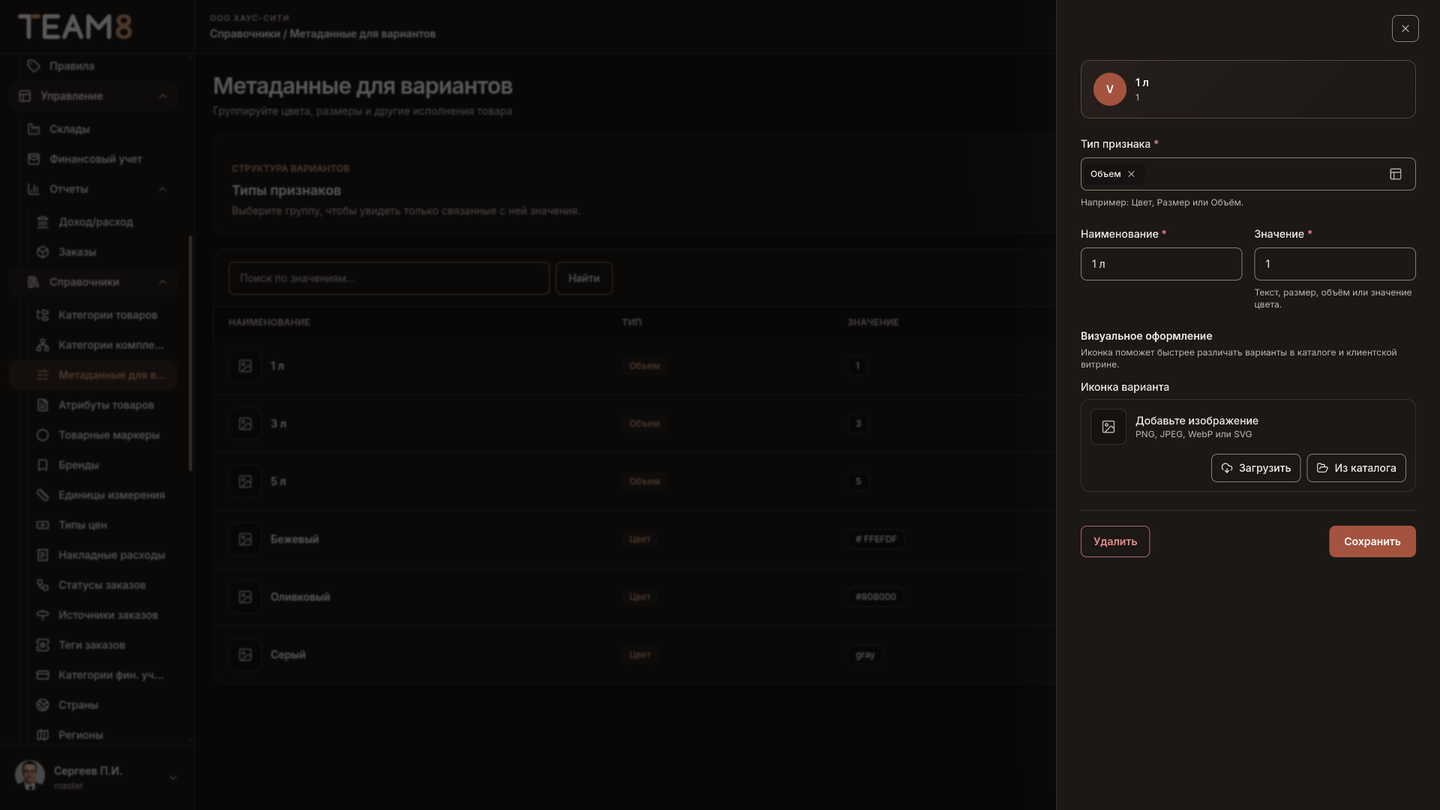Click the Категории комплектов icon in sidebar
This screenshot has width=1440, height=810.
43,345
